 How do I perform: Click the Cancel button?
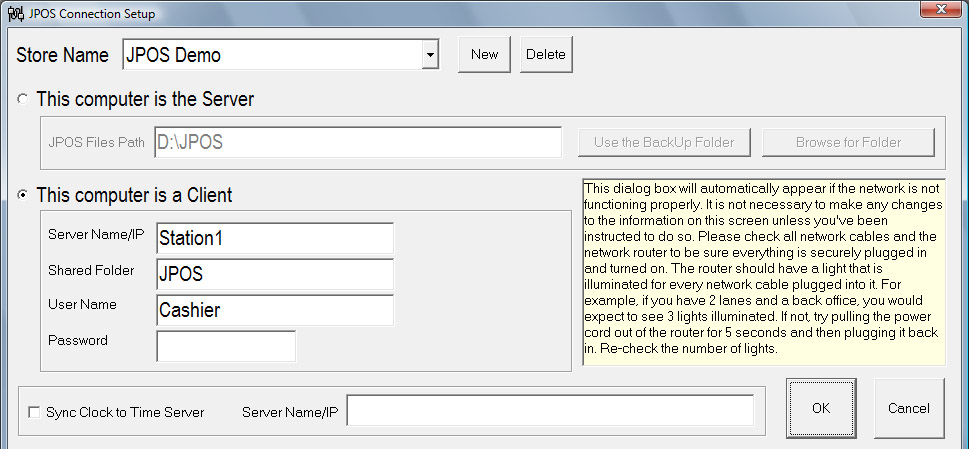[908, 408]
